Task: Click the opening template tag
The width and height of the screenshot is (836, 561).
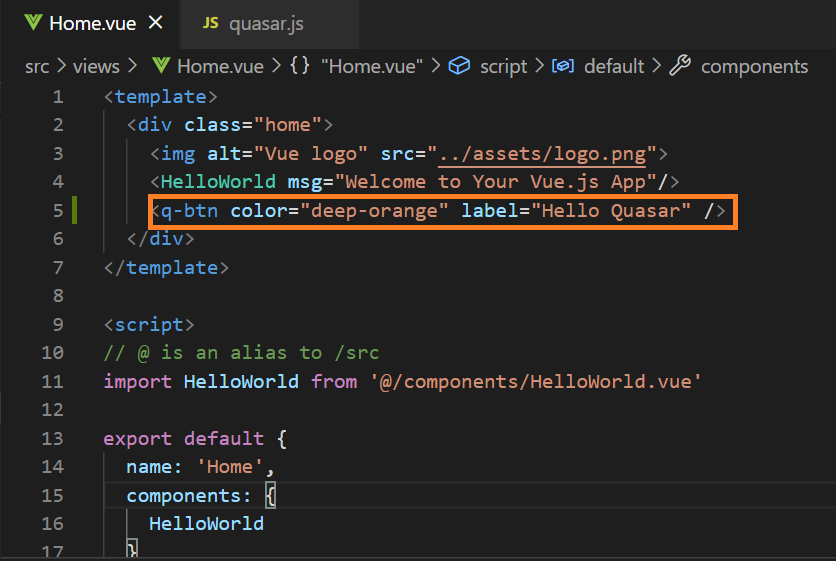Action: click(160, 97)
